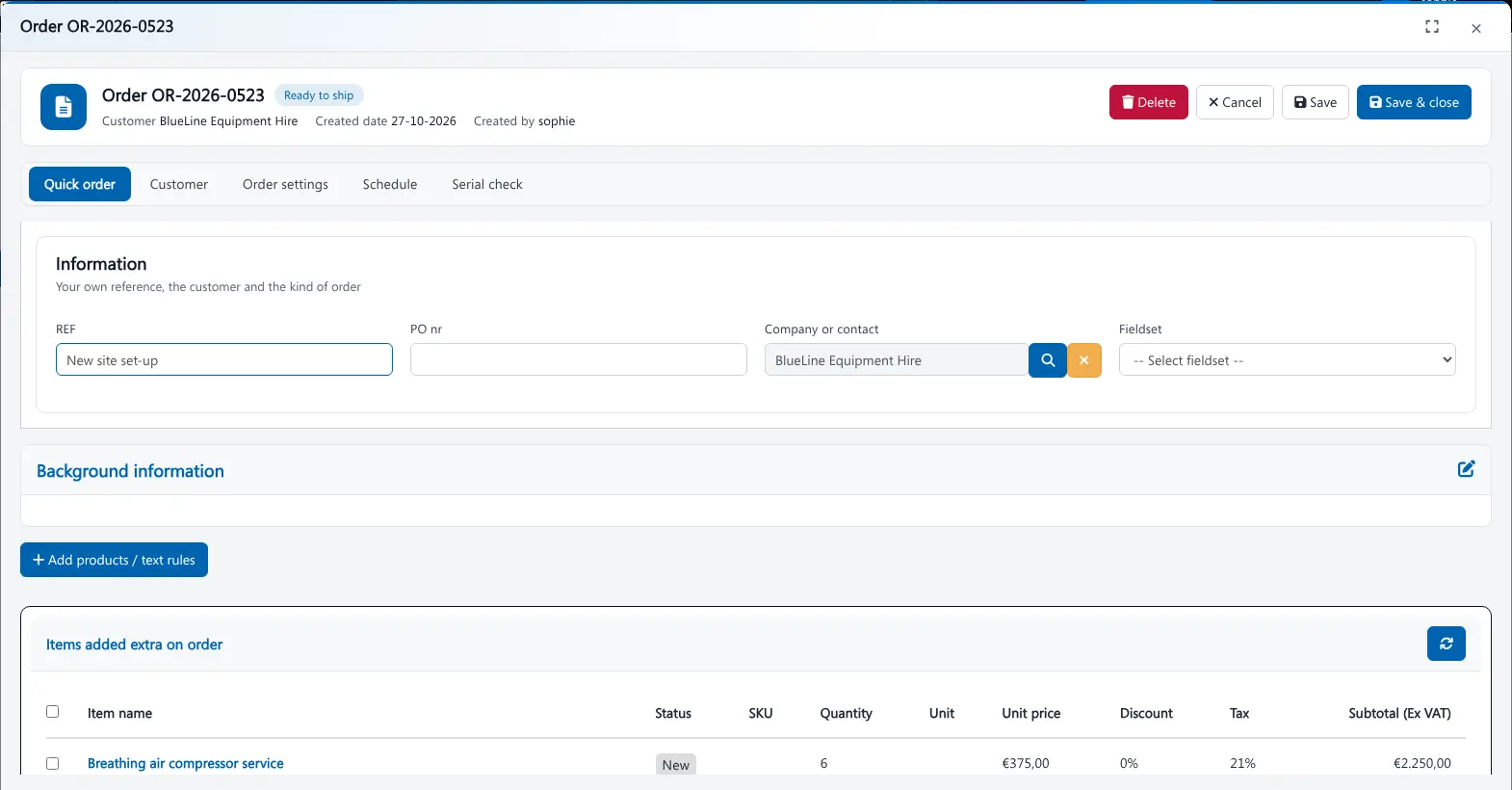The image size is (1512, 790).
Task: Click the order document icon
Action: click(64, 107)
